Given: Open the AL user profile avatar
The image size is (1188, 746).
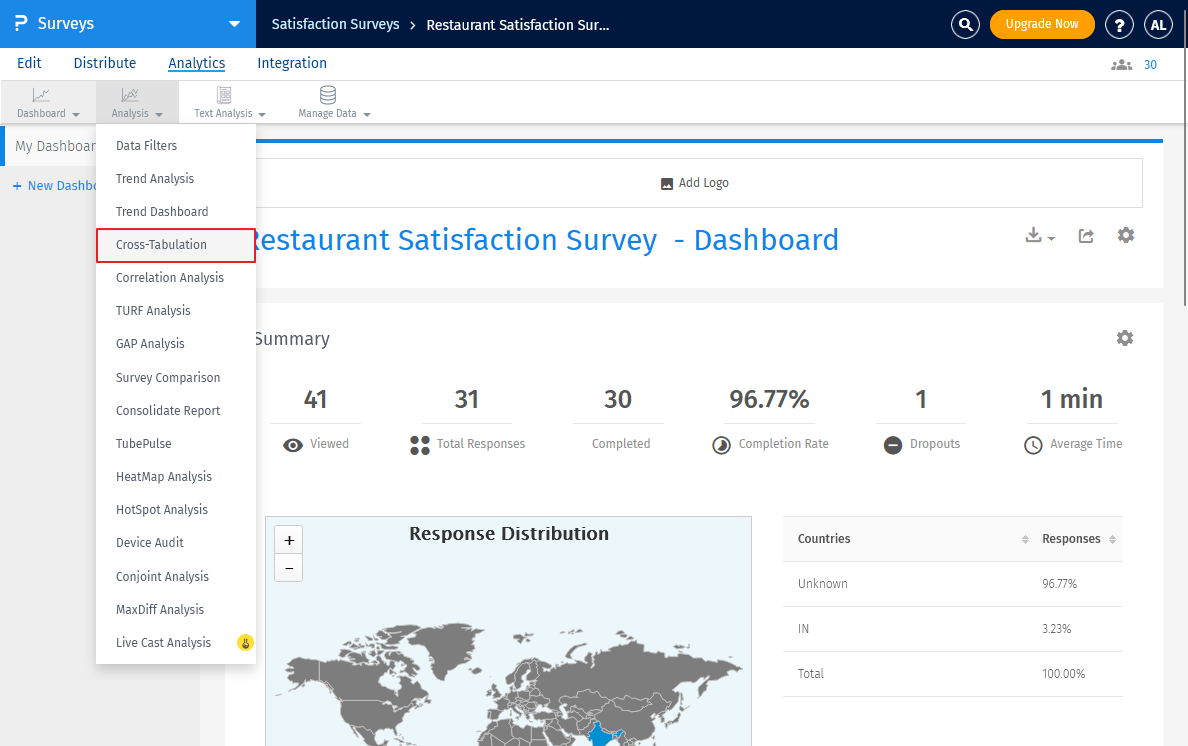Looking at the screenshot, I should click(x=1158, y=25).
